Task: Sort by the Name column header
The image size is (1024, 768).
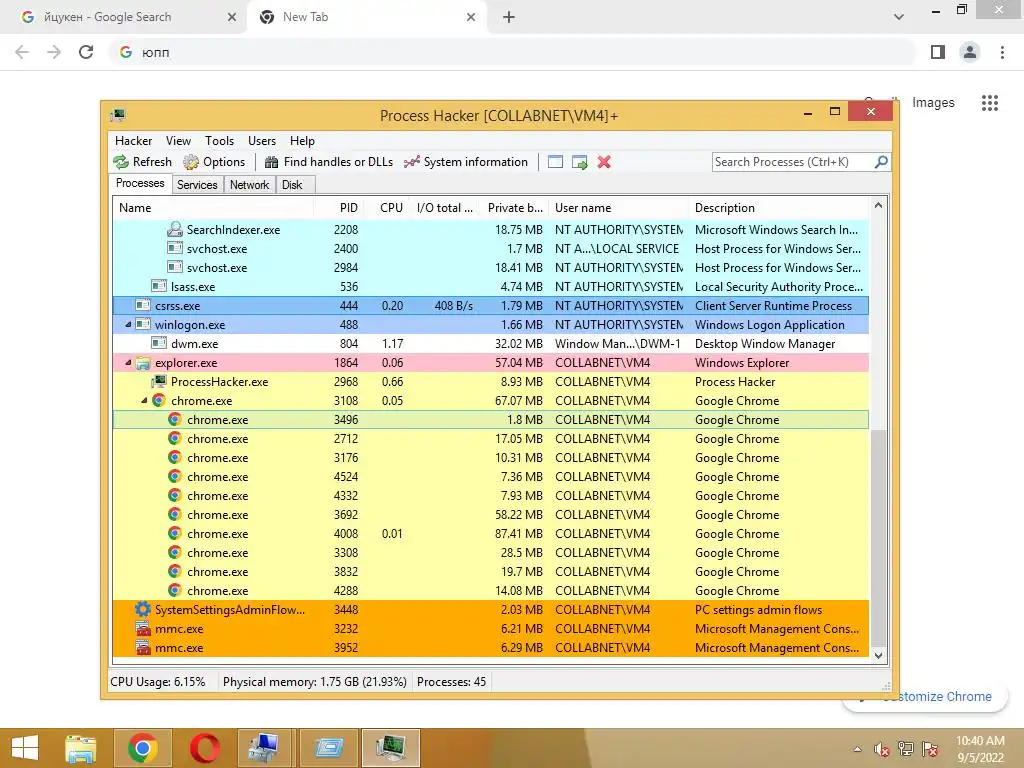Action: click(x=213, y=208)
